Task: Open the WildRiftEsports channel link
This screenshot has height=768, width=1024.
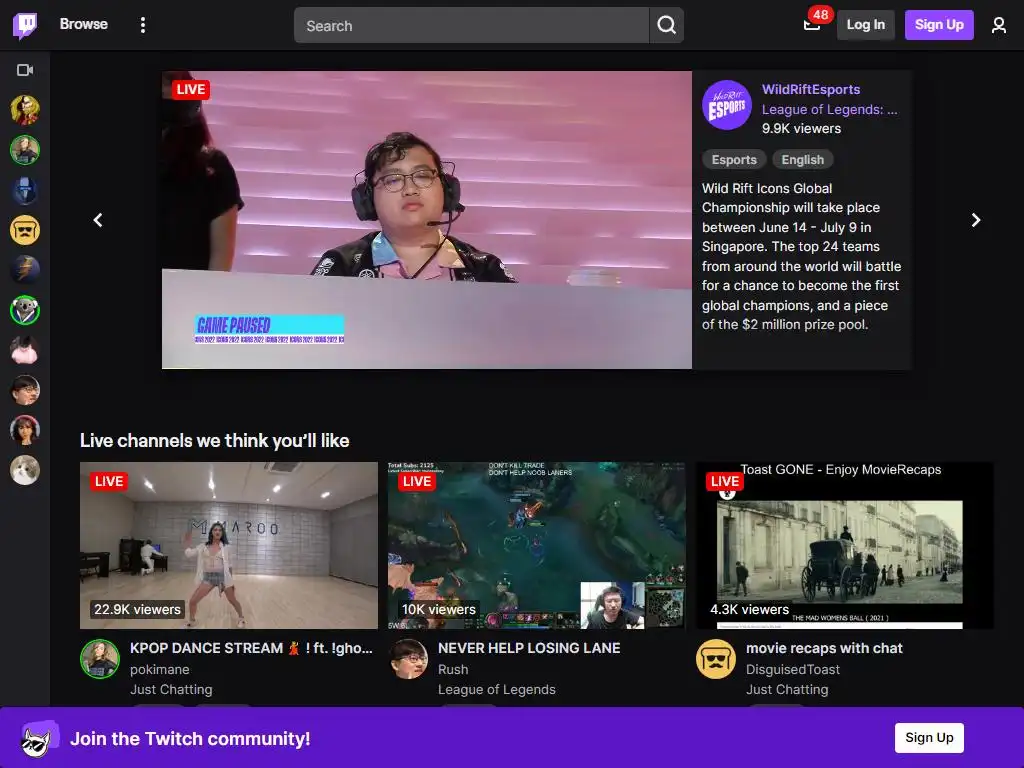Action: pyautogui.click(x=810, y=89)
